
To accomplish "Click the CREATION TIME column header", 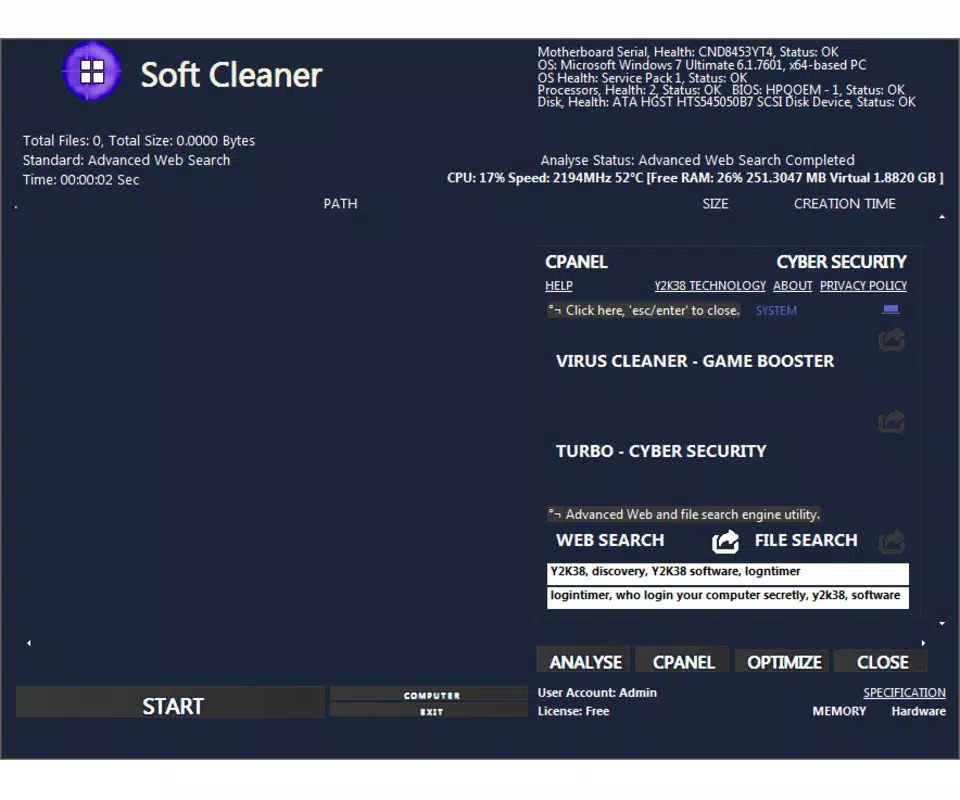I will pyautogui.click(x=844, y=204).
